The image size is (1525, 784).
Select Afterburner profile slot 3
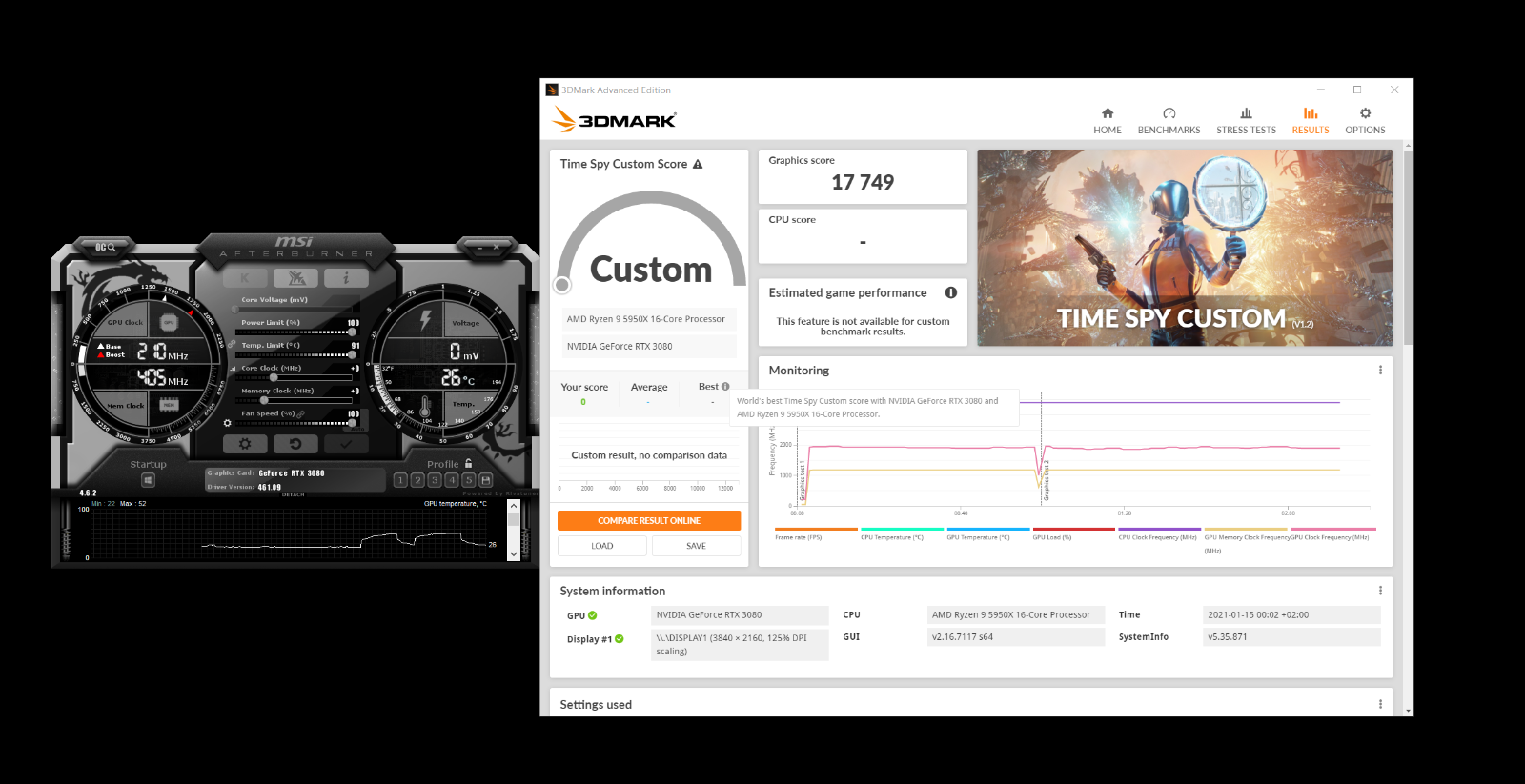pos(435,480)
